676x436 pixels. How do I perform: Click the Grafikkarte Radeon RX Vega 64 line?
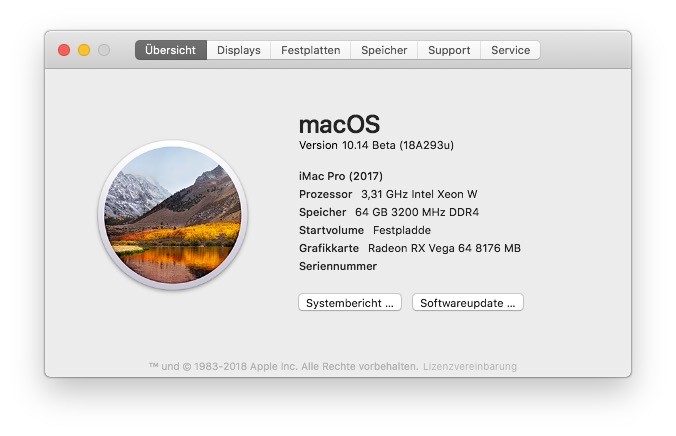(x=410, y=248)
